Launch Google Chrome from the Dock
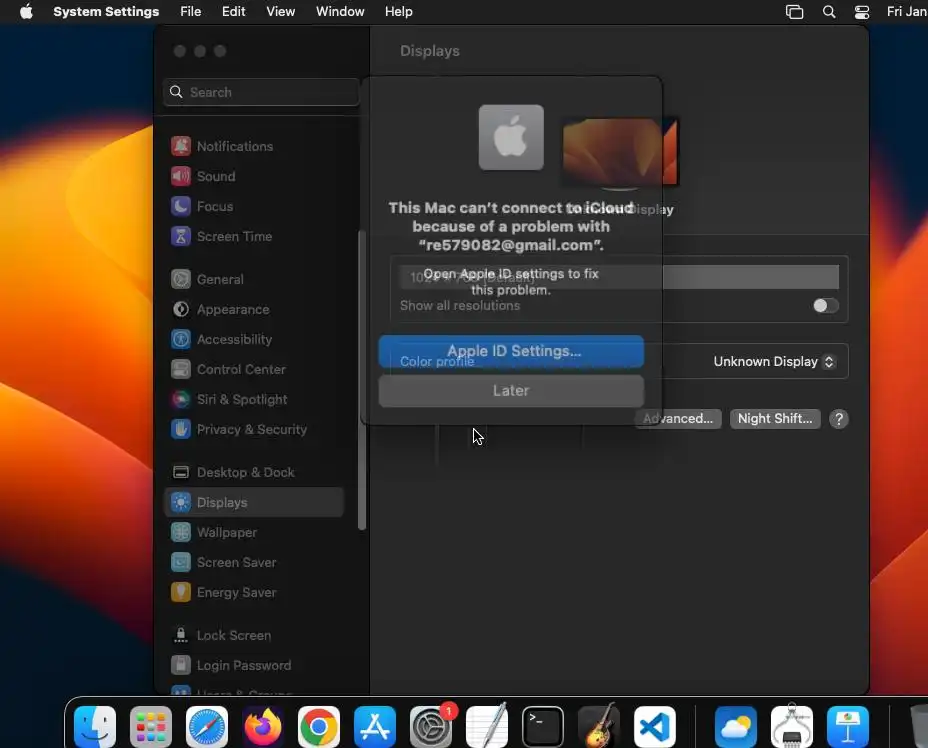Viewport: 928px width, 748px height. [x=318, y=726]
